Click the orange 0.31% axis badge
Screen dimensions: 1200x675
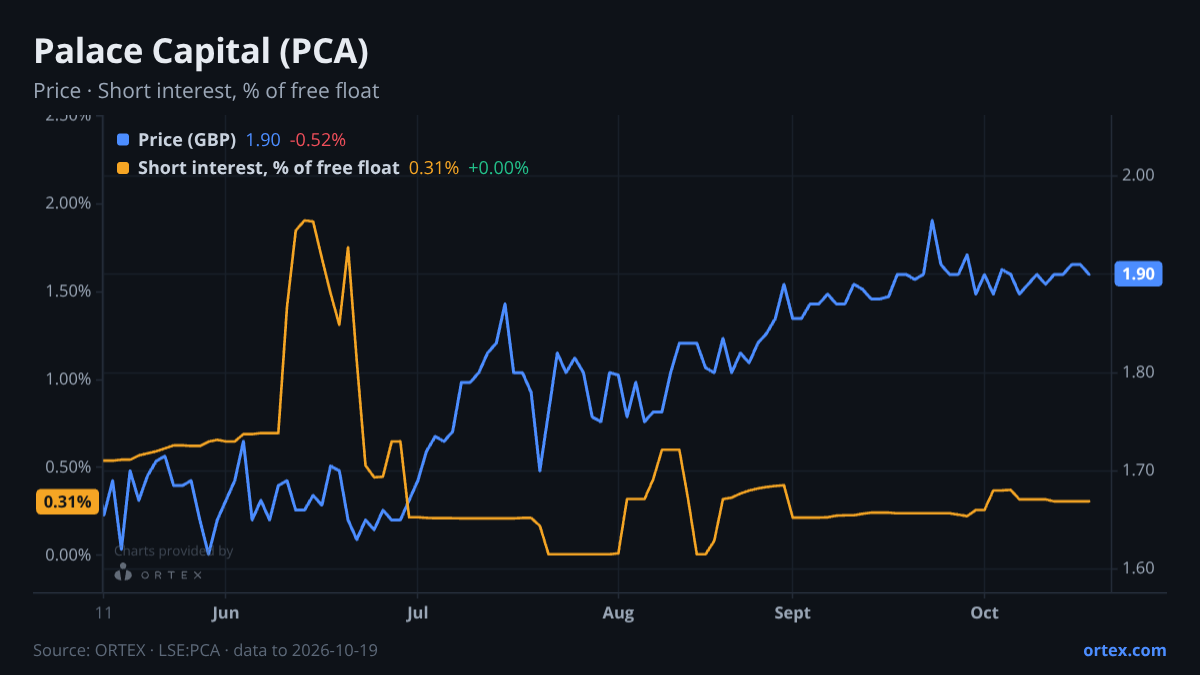pyautogui.click(x=68, y=502)
